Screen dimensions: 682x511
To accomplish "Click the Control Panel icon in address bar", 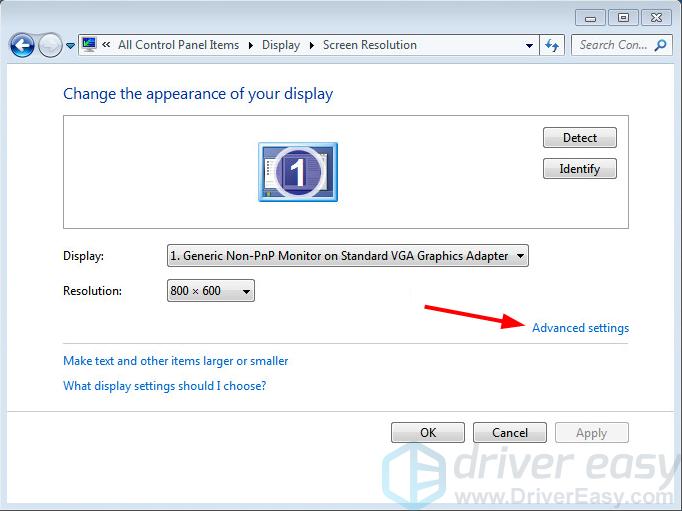I will click(89, 45).
